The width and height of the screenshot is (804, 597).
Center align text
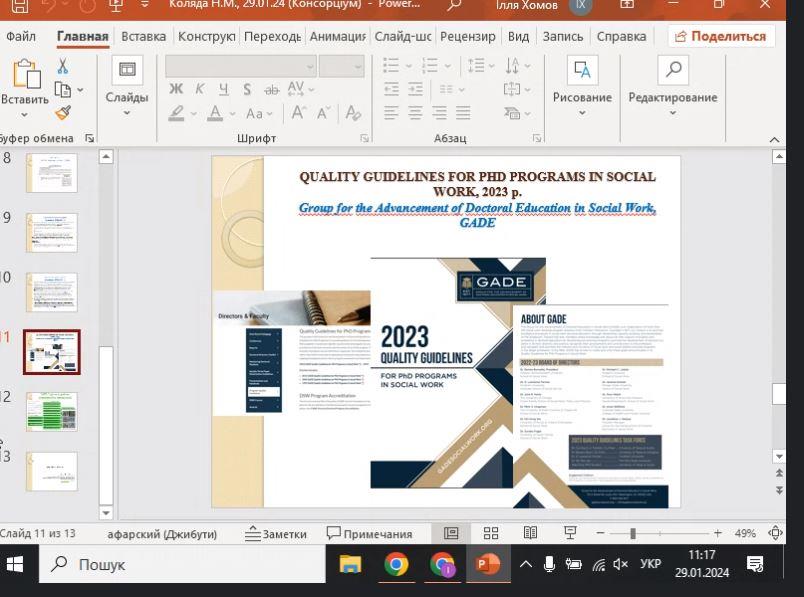pyautogui.click(x=415, y=113)
